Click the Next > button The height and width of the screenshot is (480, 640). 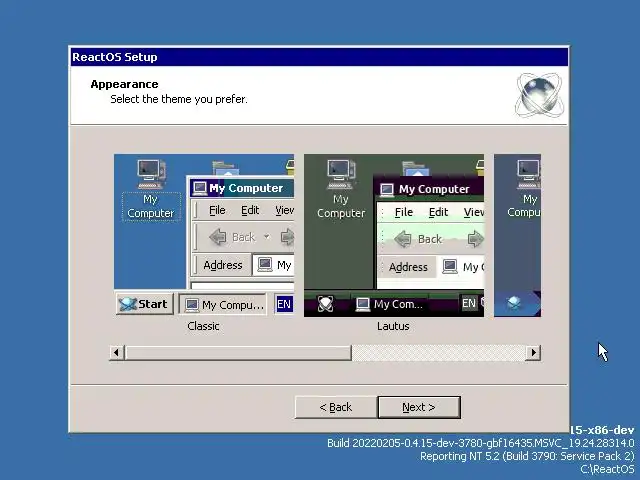419,407
